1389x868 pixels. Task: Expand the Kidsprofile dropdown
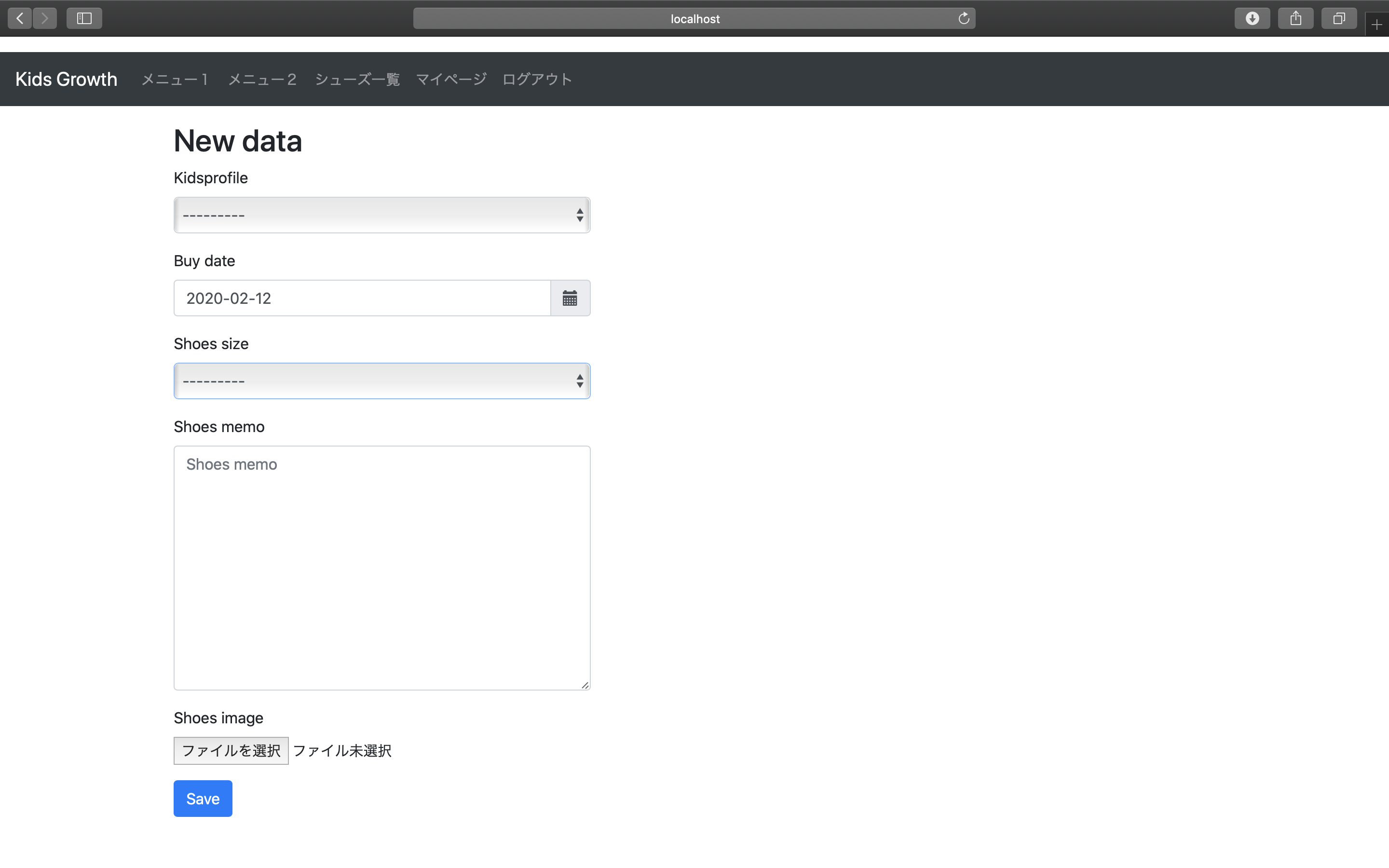[381, 215]
